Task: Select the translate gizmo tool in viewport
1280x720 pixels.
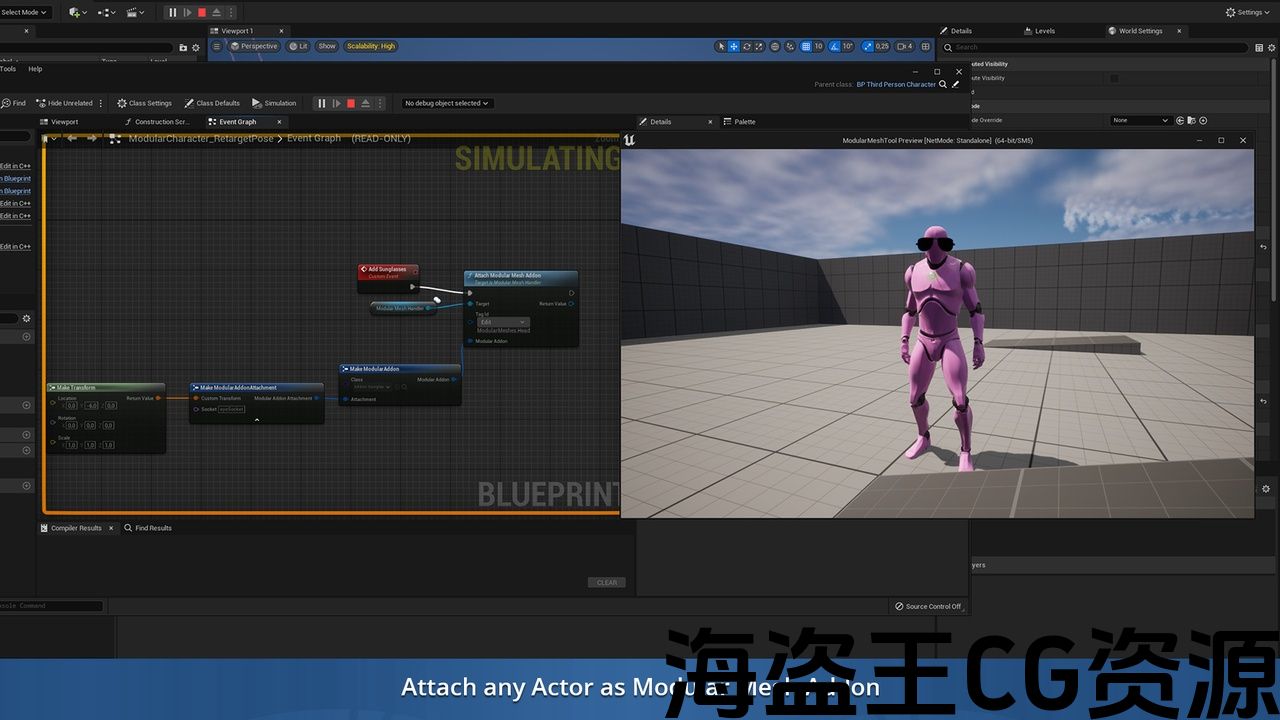Action: [x=734, y=46]
